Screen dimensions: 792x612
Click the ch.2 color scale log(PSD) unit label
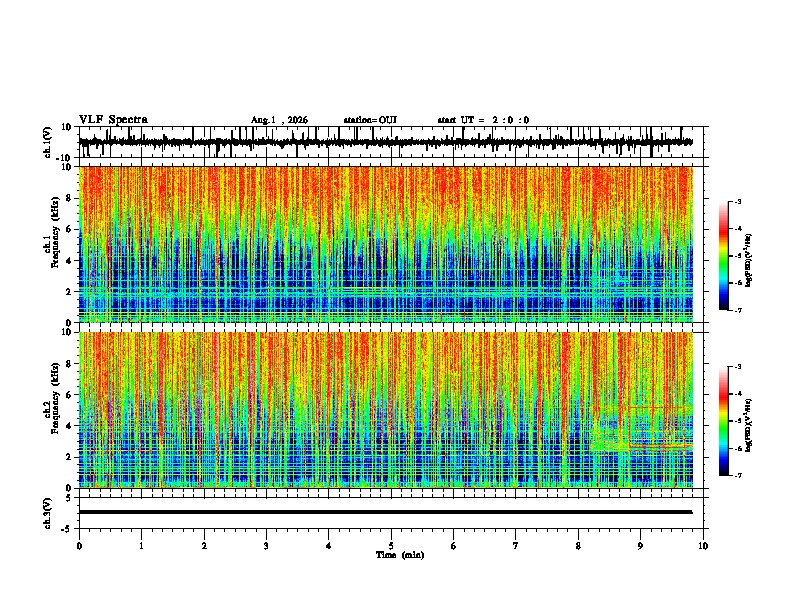pos(748,425)
